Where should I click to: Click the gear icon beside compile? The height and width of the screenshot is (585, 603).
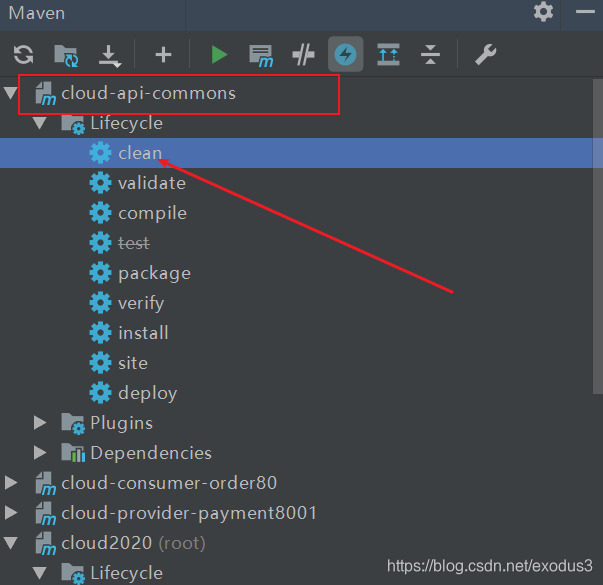tap(100, 213)
